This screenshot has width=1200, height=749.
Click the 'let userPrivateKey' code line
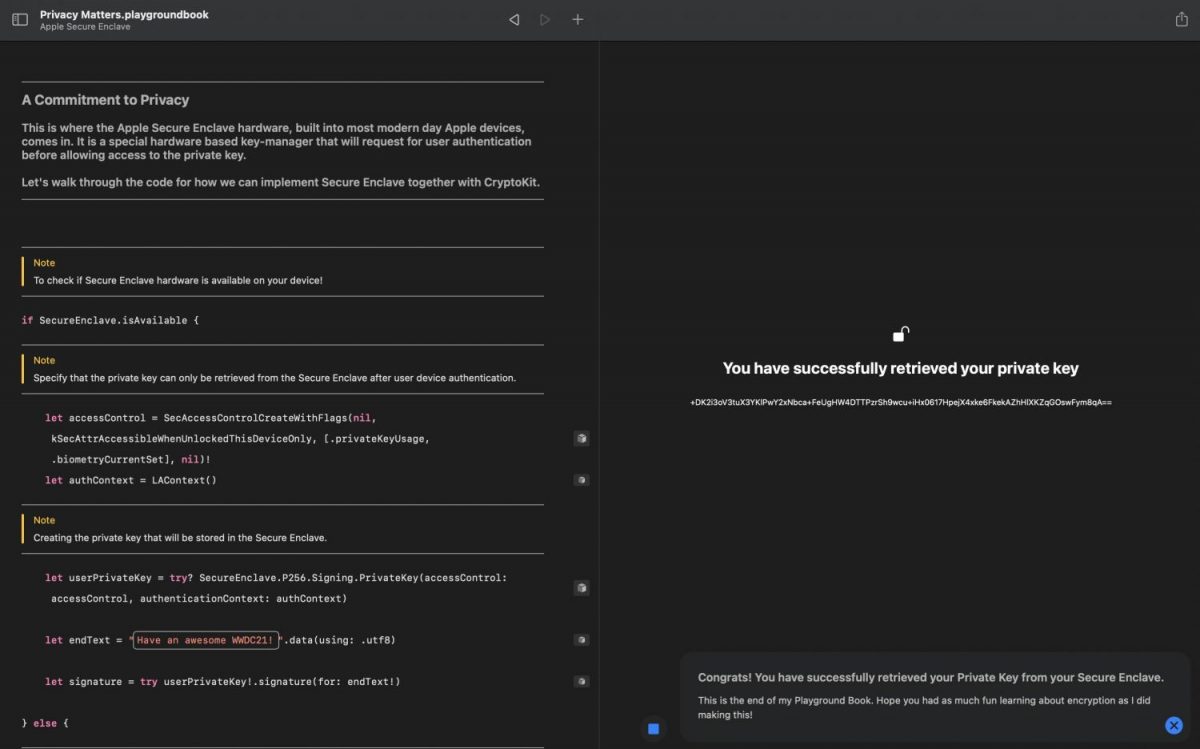pyautogui.click(x=276, y=578)
